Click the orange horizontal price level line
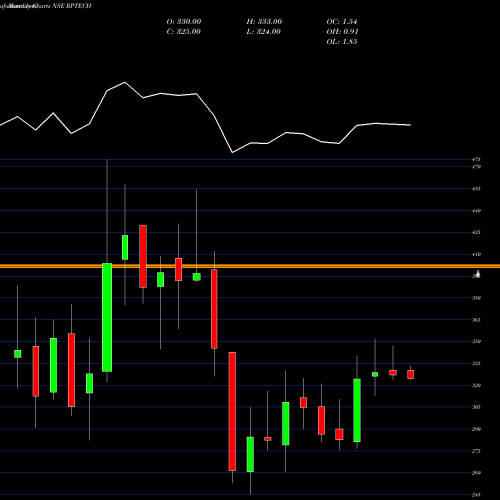Screen dimensions: 500x500 pos(250,266)
